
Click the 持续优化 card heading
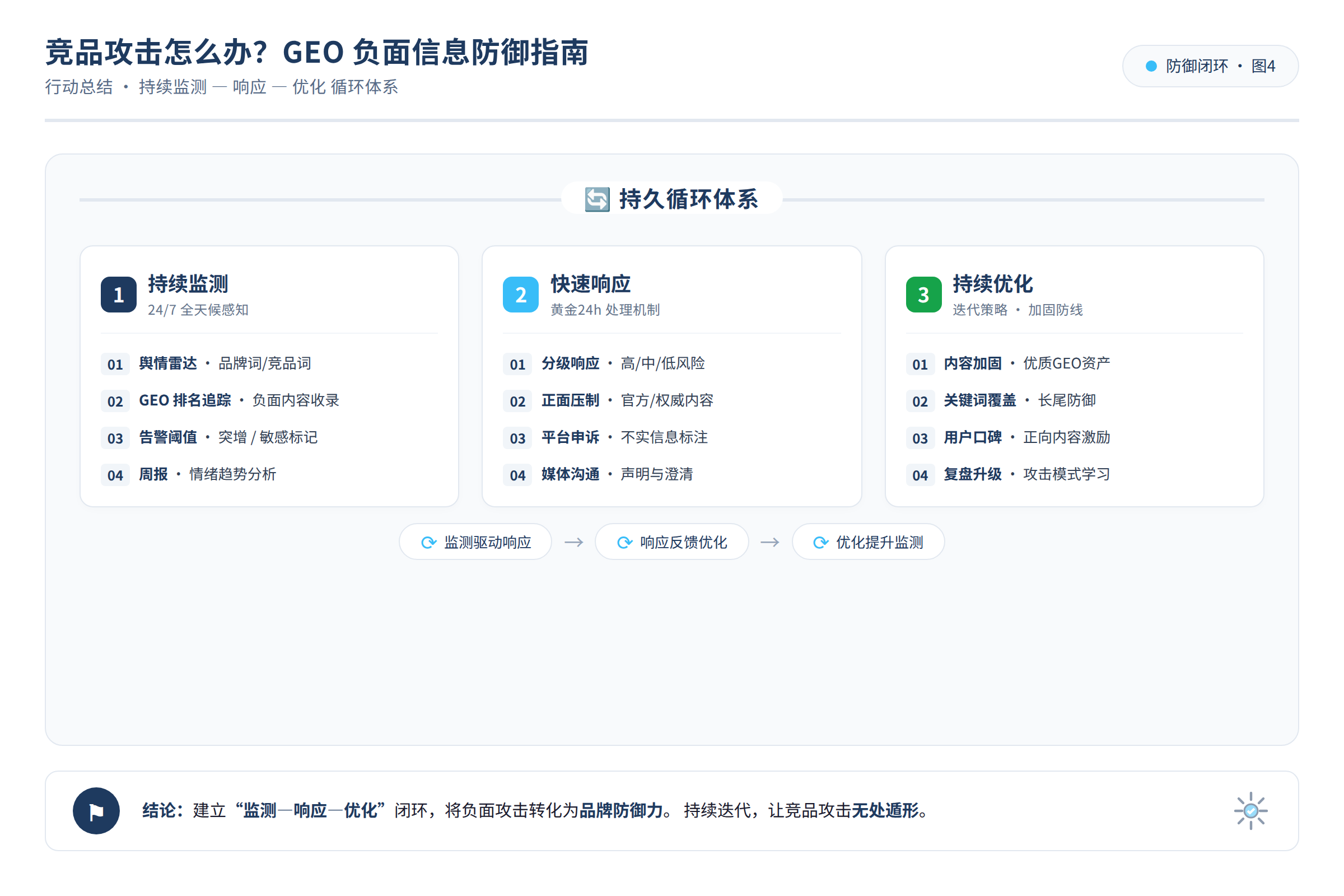tap(992, 283)
